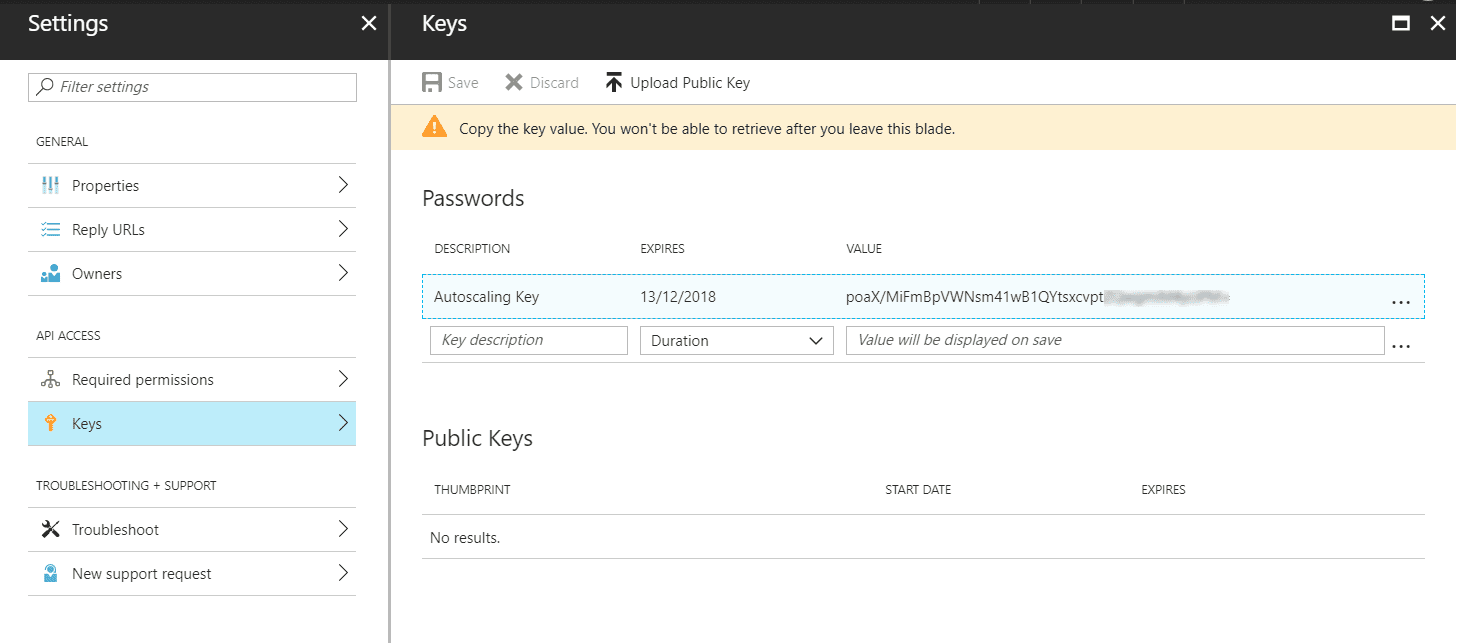Viewport: 1457px width, 643px height.
Task: Click the Reply URLs list icon
Action: [50, 230]
